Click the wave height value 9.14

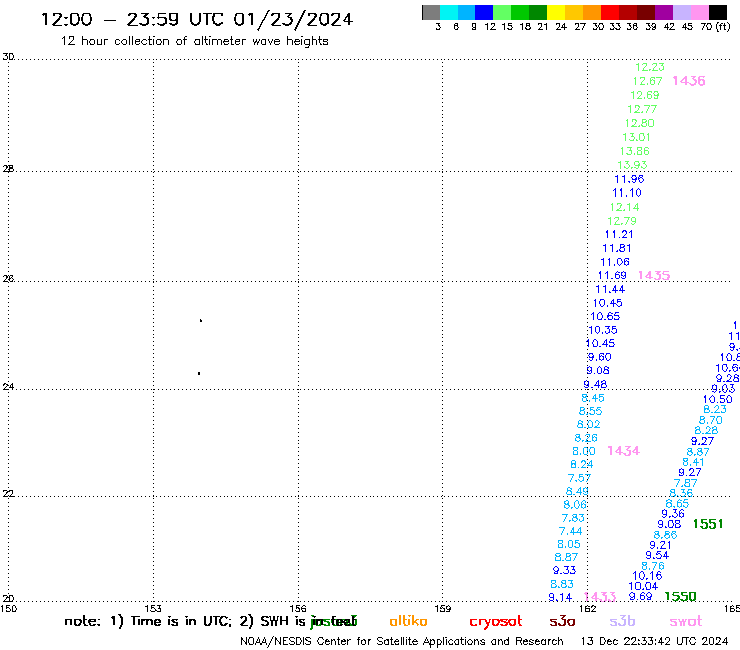(560, 598)
